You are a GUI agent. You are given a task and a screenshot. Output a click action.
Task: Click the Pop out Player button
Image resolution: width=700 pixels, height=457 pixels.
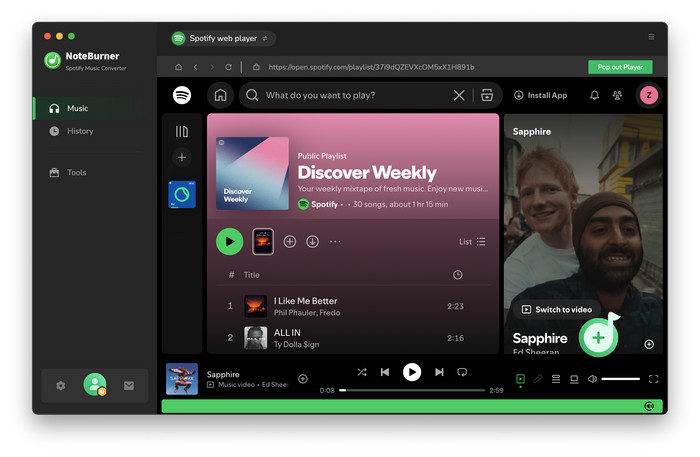click(620, 67)
